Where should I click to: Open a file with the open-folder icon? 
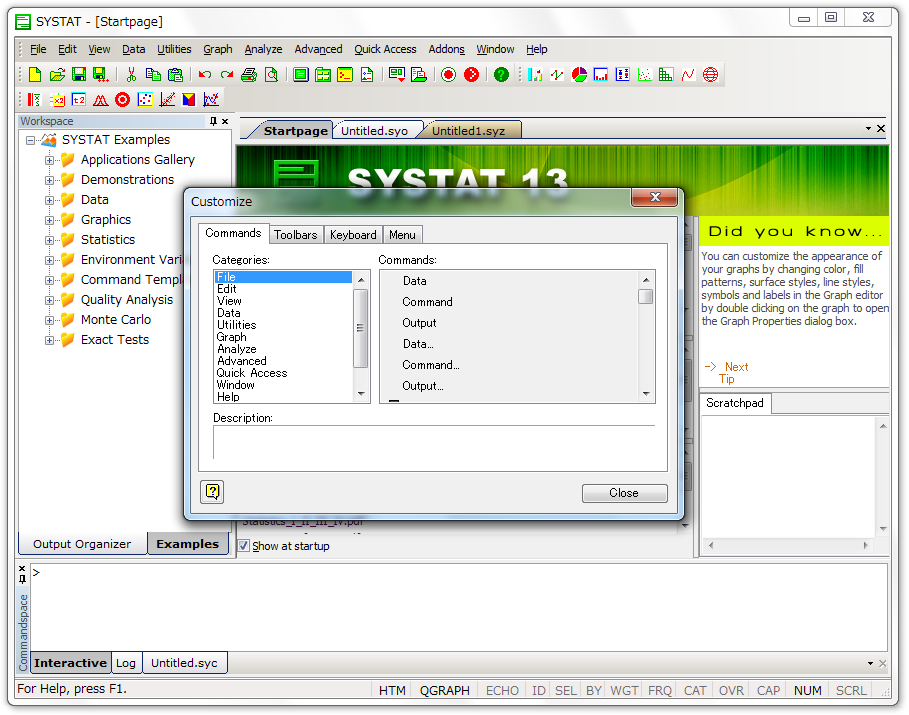point(57,75)
